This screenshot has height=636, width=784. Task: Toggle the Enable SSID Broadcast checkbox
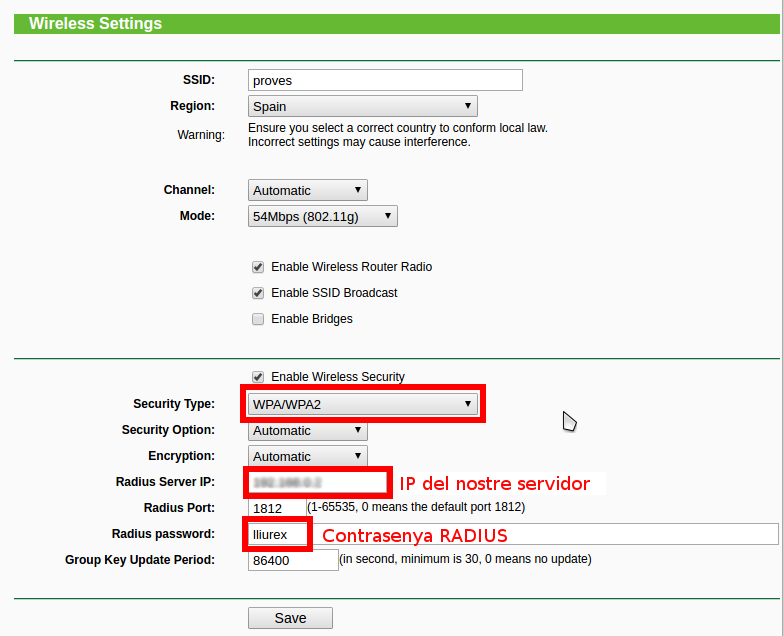258,293
